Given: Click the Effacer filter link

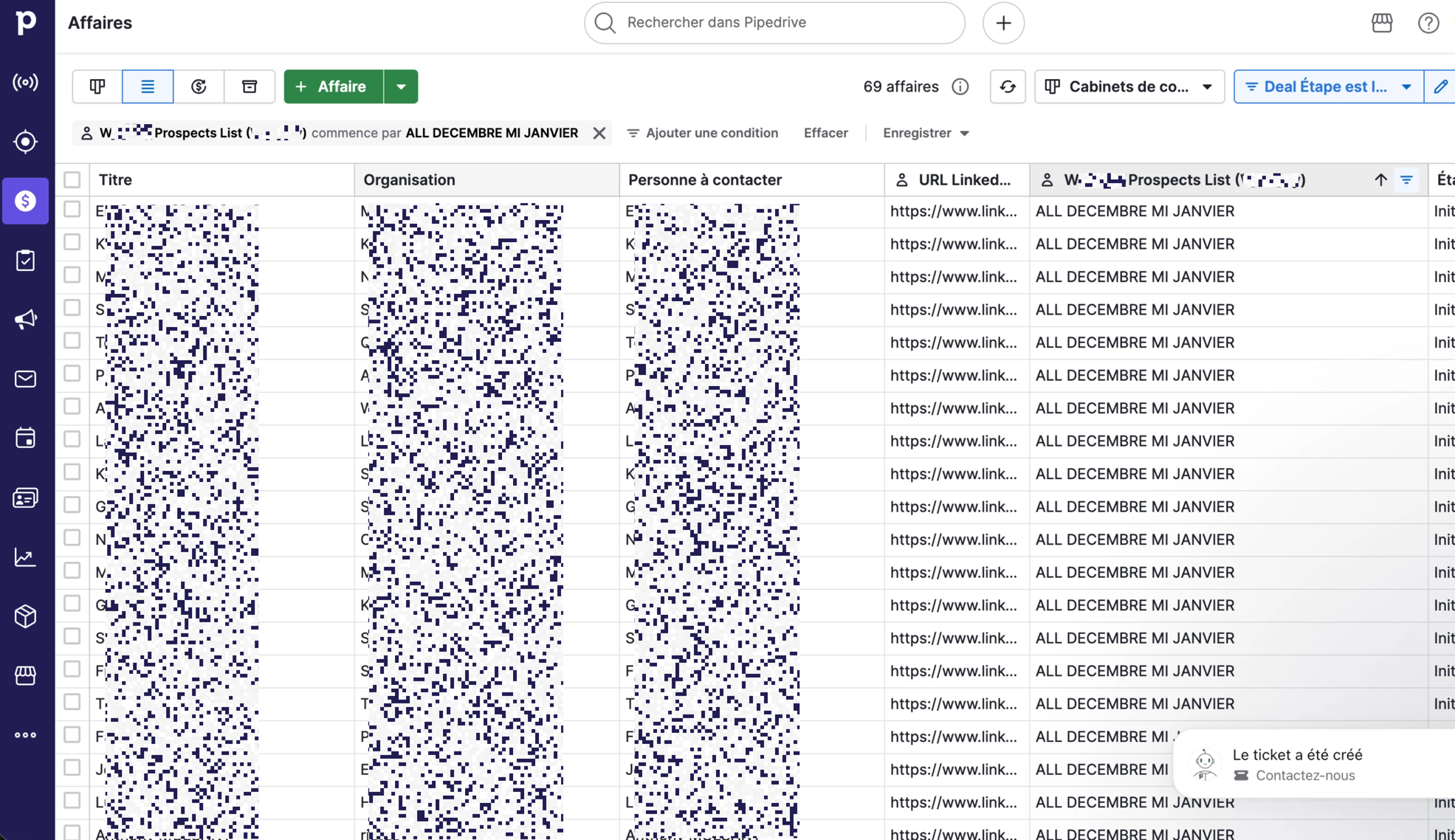Looking at the screenshot, I should coord(825,133).
